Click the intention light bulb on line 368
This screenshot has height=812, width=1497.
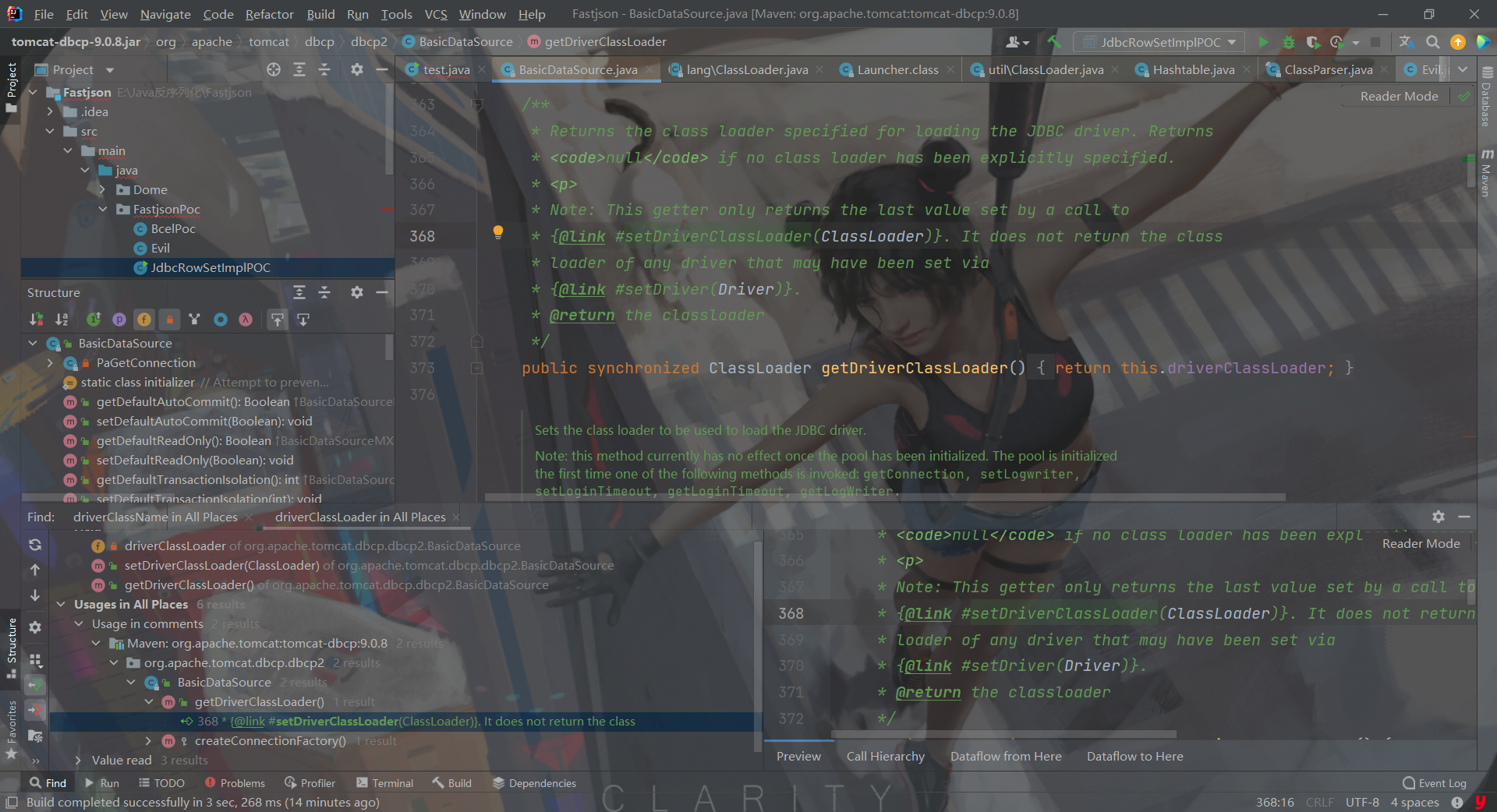coord(498,231)
